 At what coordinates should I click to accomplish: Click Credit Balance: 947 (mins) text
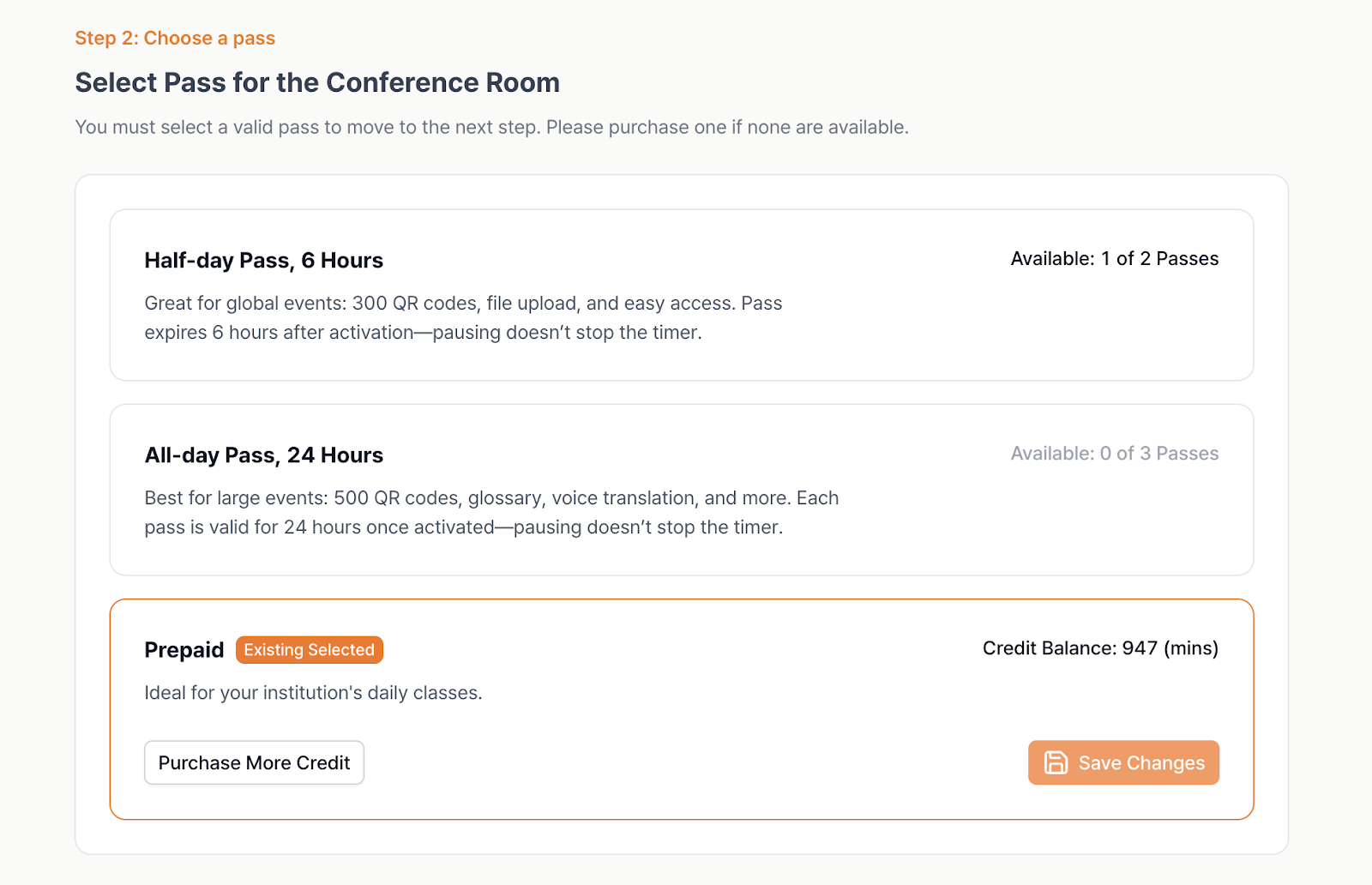point(1100,648)
